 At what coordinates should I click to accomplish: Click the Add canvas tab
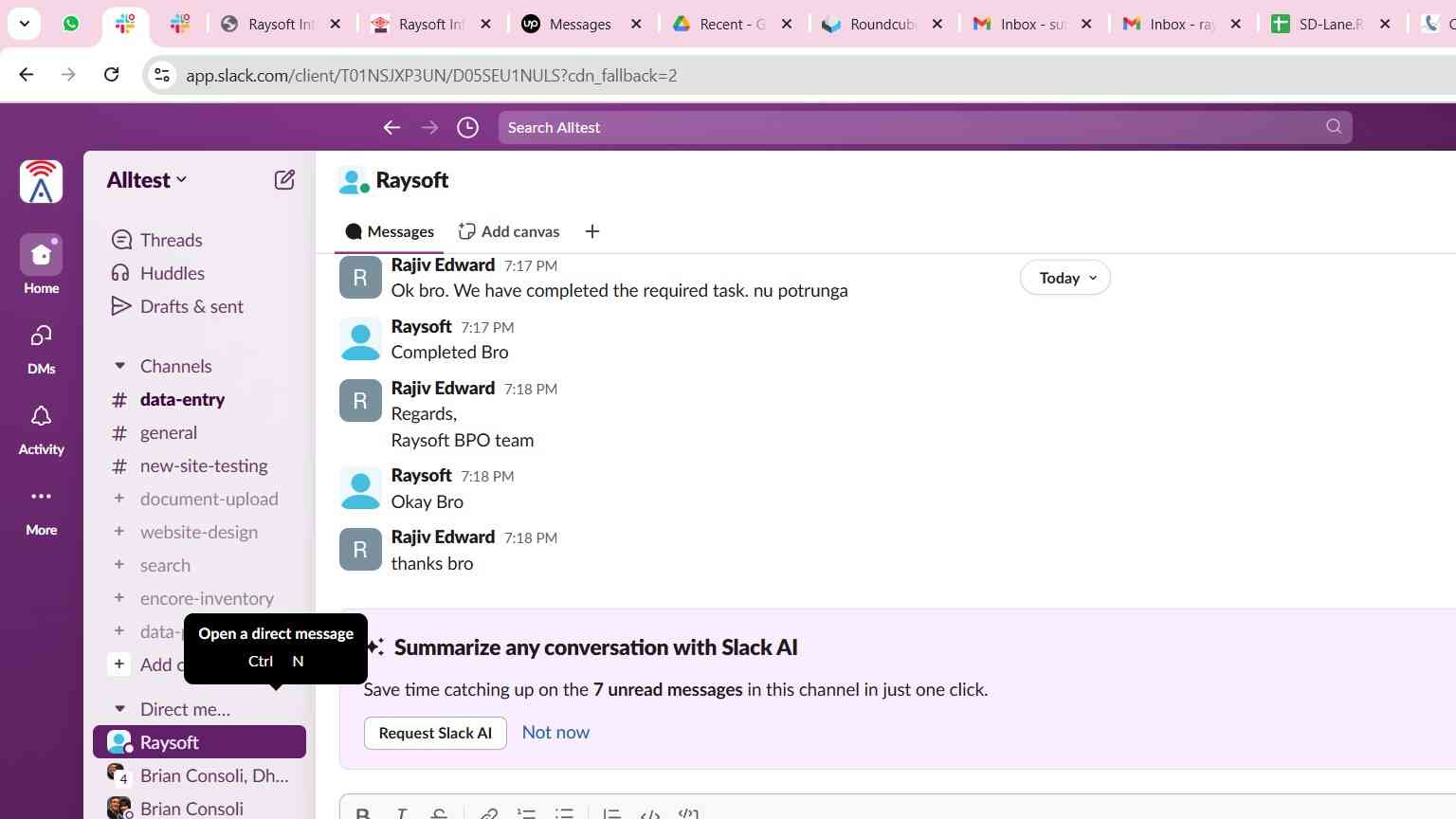(x=509, y=231)
